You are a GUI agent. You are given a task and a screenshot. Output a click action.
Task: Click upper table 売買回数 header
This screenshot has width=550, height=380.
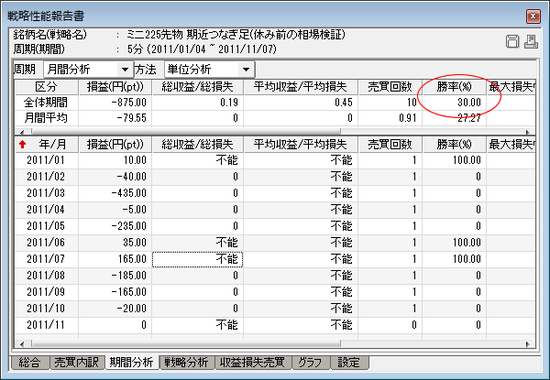coord(390,87)
